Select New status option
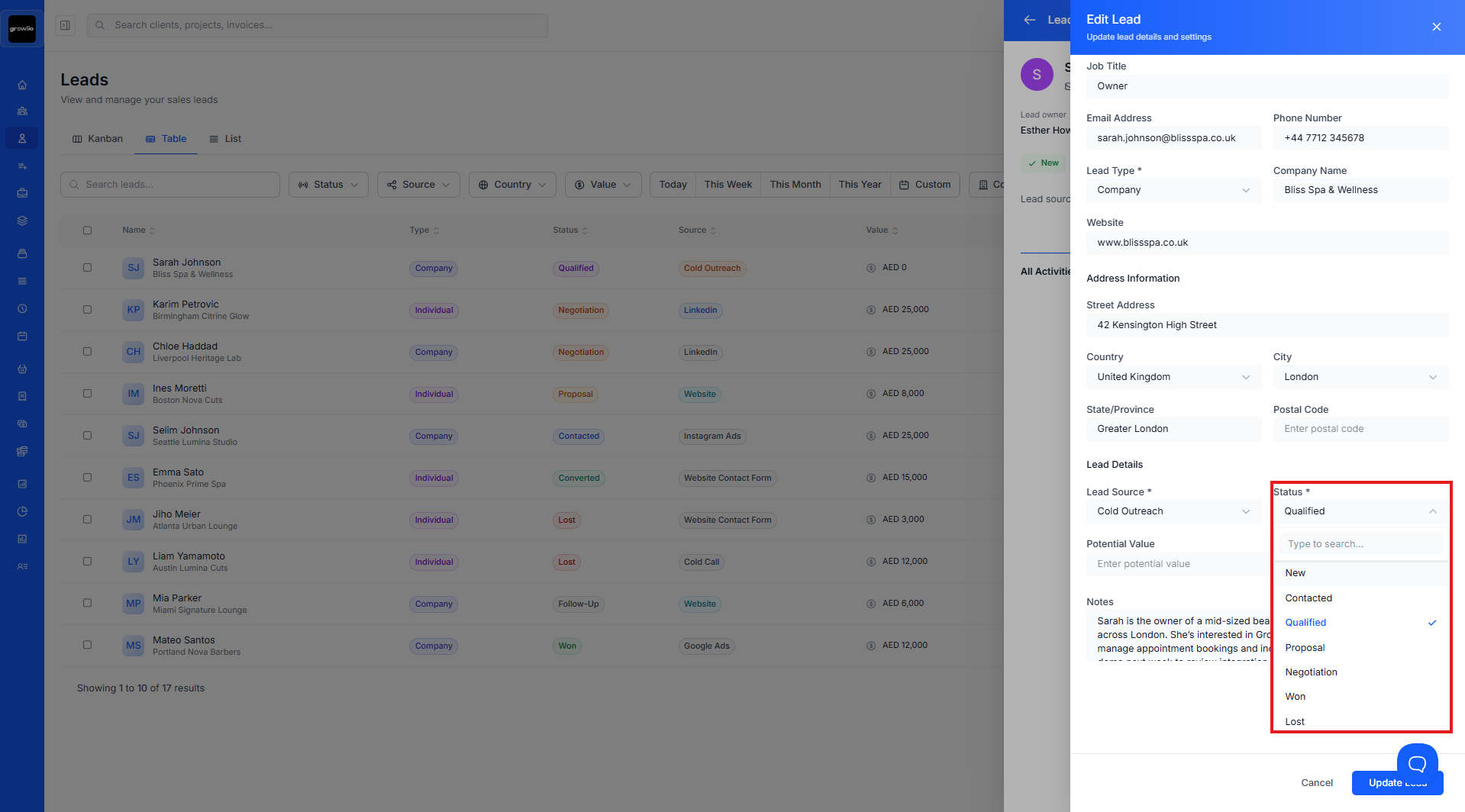The height and width of the screenshot is (812, 1465). click(1360, 573)
